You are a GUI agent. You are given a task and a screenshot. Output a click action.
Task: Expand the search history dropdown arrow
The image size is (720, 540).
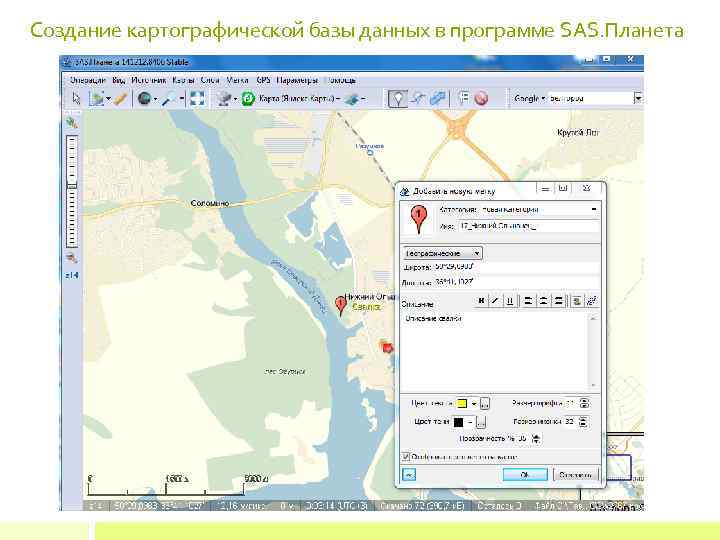pos(638,98)
